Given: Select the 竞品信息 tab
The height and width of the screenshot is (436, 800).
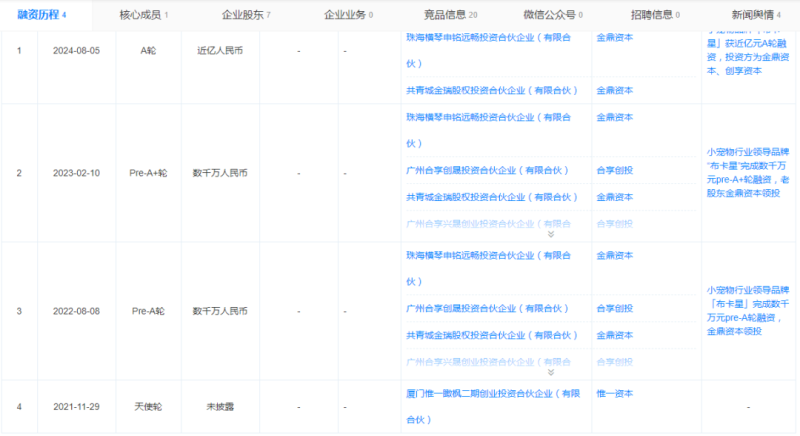Looking at the screenshot, I should pos(452,15).
